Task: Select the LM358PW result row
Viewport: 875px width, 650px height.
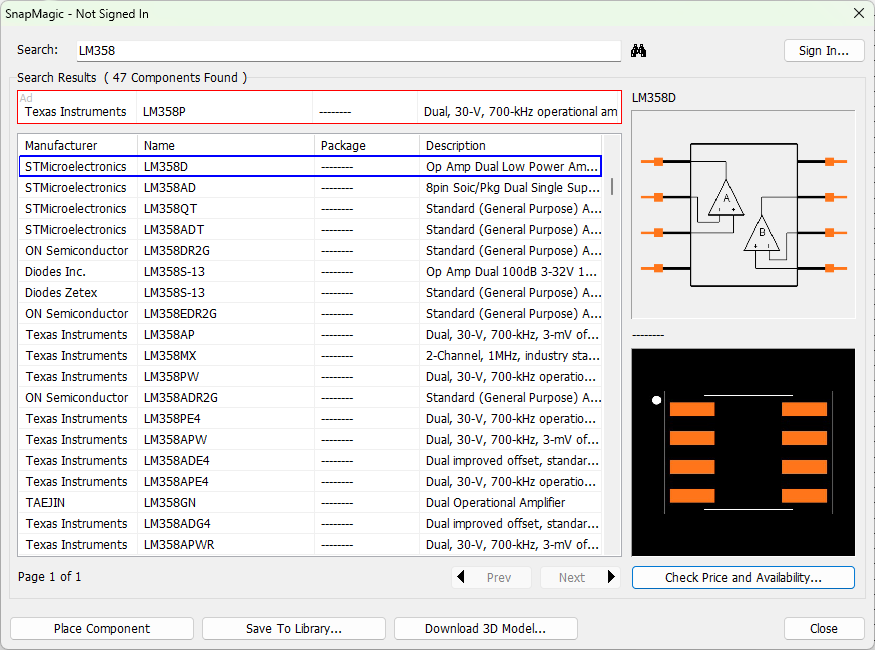Action: pos(310,377)
